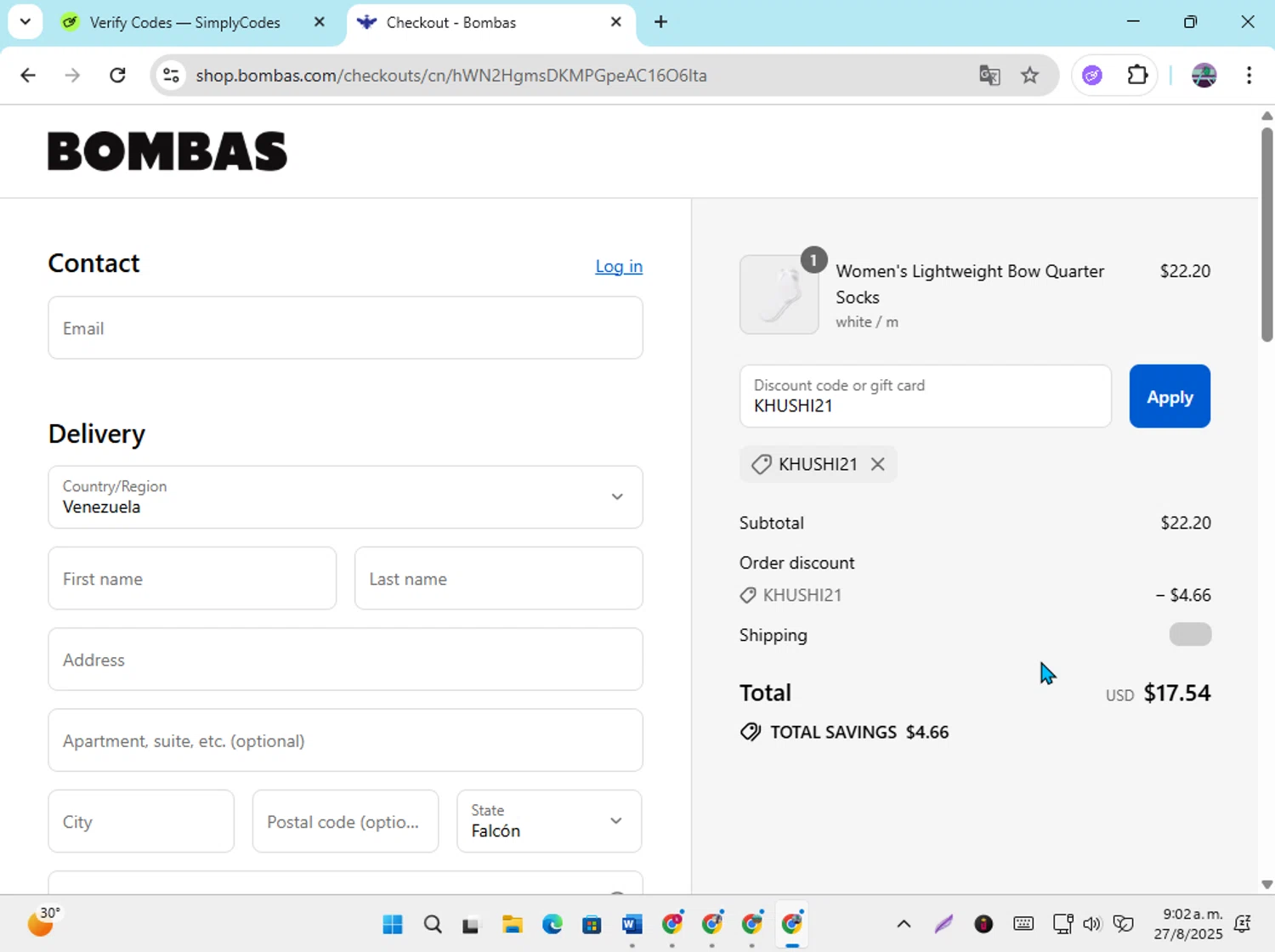Click the Postal code field

(345, 822)
